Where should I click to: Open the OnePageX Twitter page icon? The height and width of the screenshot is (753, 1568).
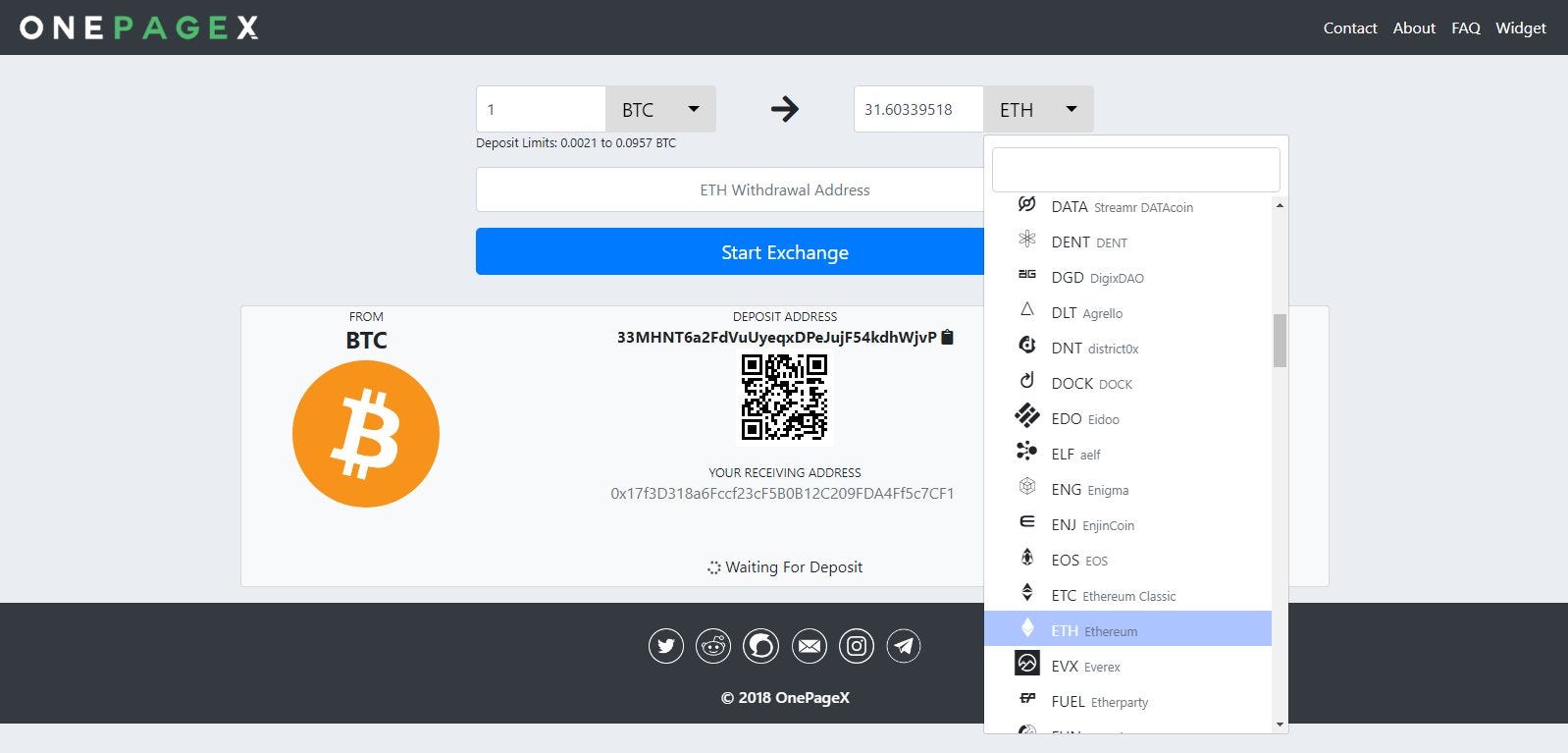[666, 646]
